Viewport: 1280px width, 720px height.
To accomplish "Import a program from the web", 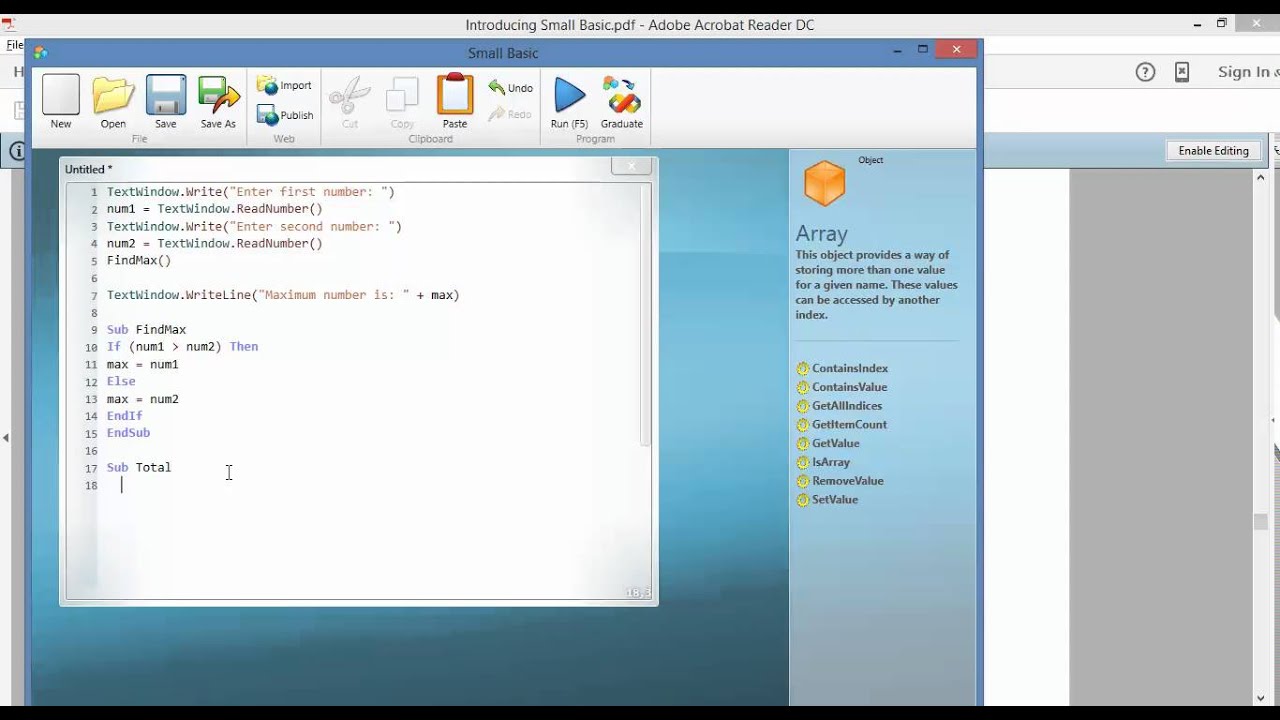I will pyautogui.click(x=285, y=86).
